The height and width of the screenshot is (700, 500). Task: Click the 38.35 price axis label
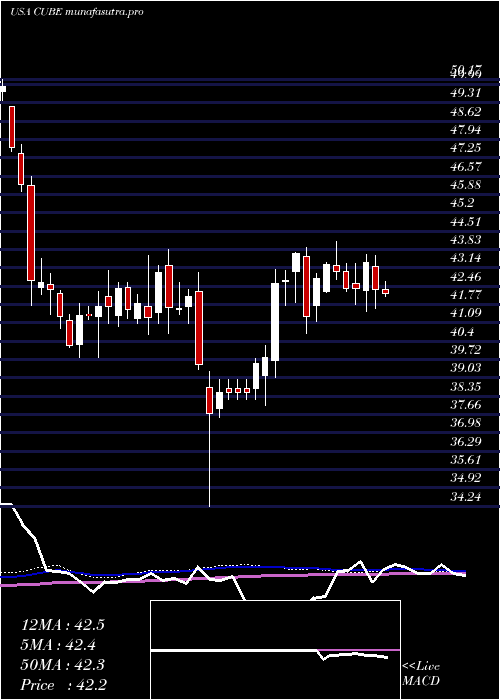point(466,386)
